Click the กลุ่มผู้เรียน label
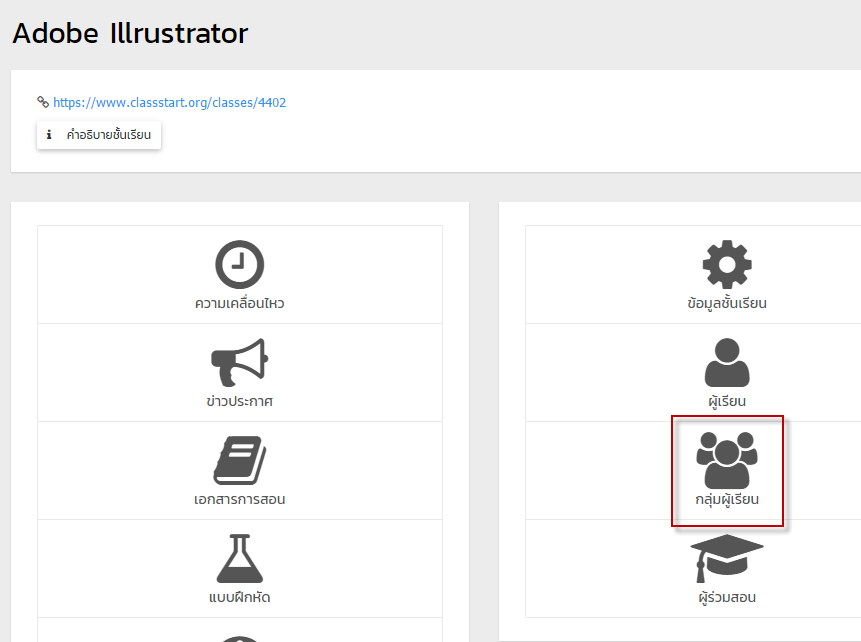This screenshot has width=861, height=642. 727,499
